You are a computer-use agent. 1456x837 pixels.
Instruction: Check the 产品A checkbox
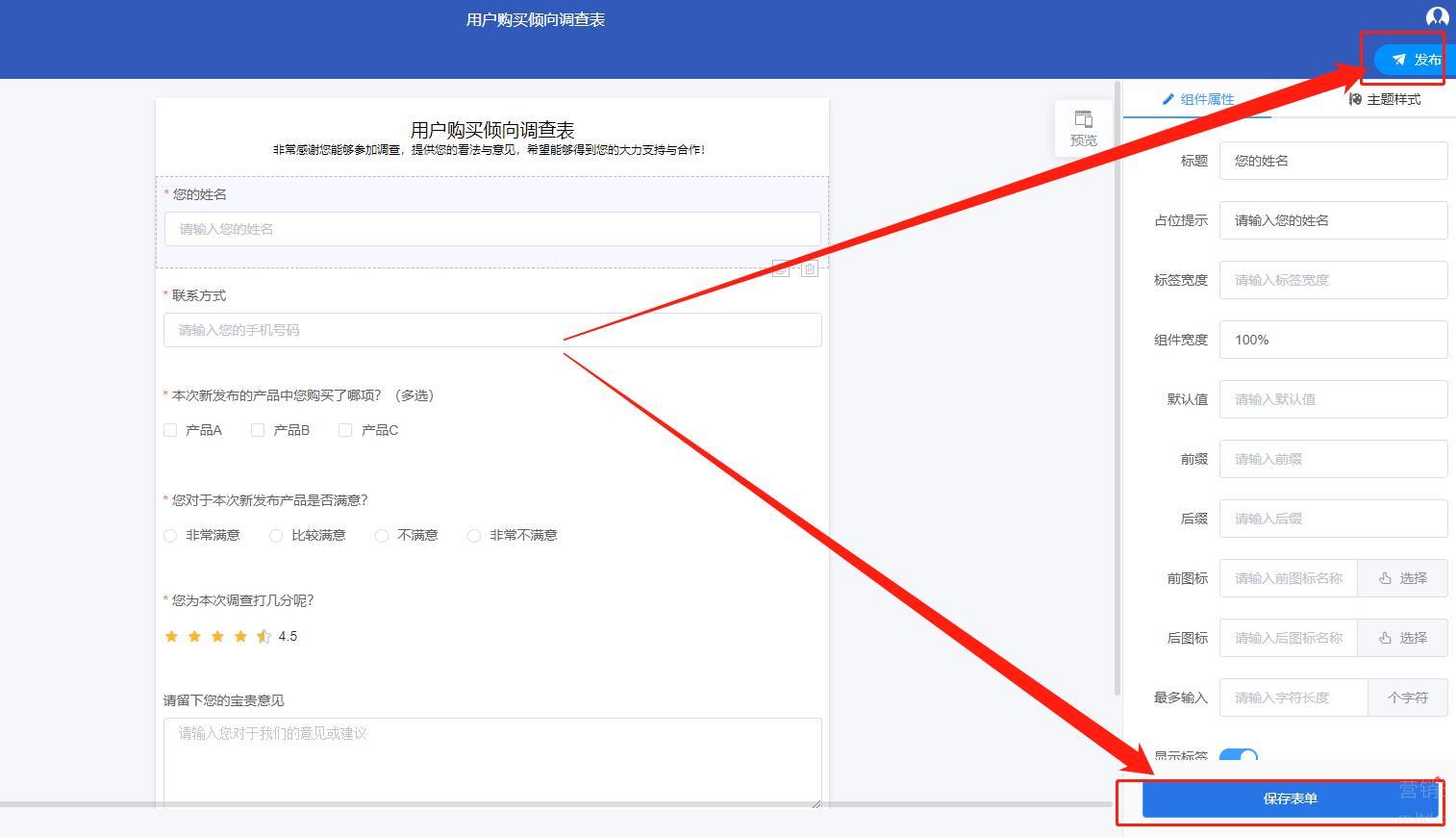pos(170,430)
